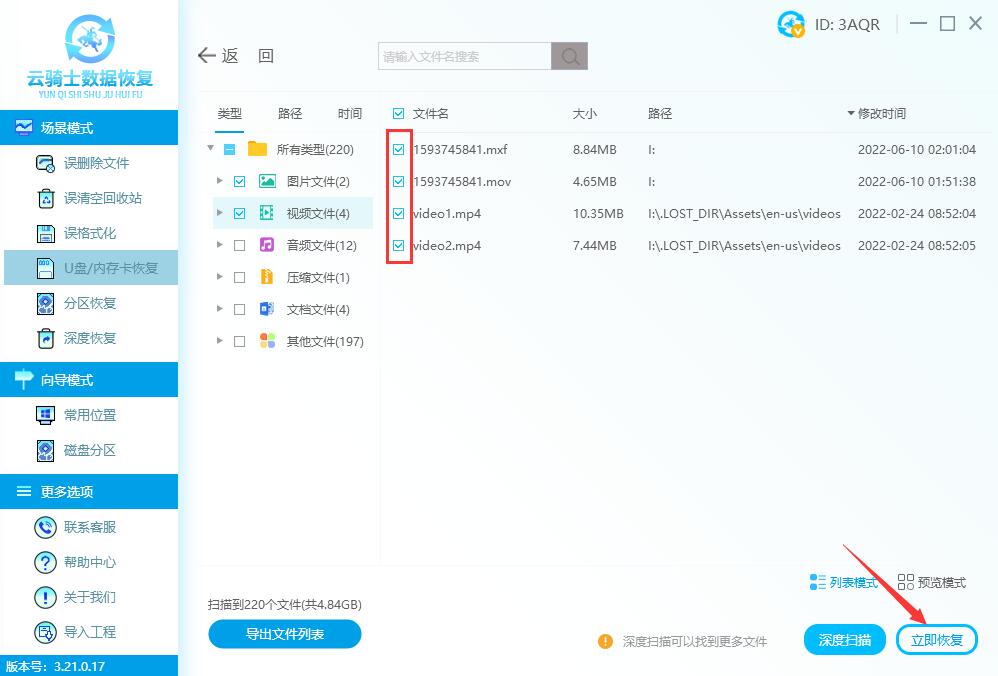The image size is (998, 676).
Task: Click 导出文件列表 export button
Action: pyautogui.click(x=285, y=634)
